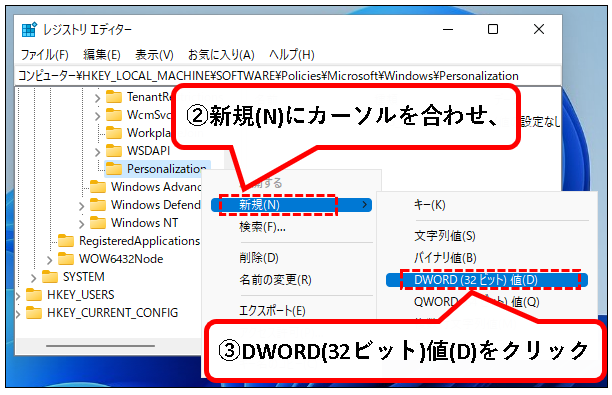Expand the HKEY_USERS hive
Image resolution: width=612 pixels, height=395 pixels.
click(x=18, y=295)
